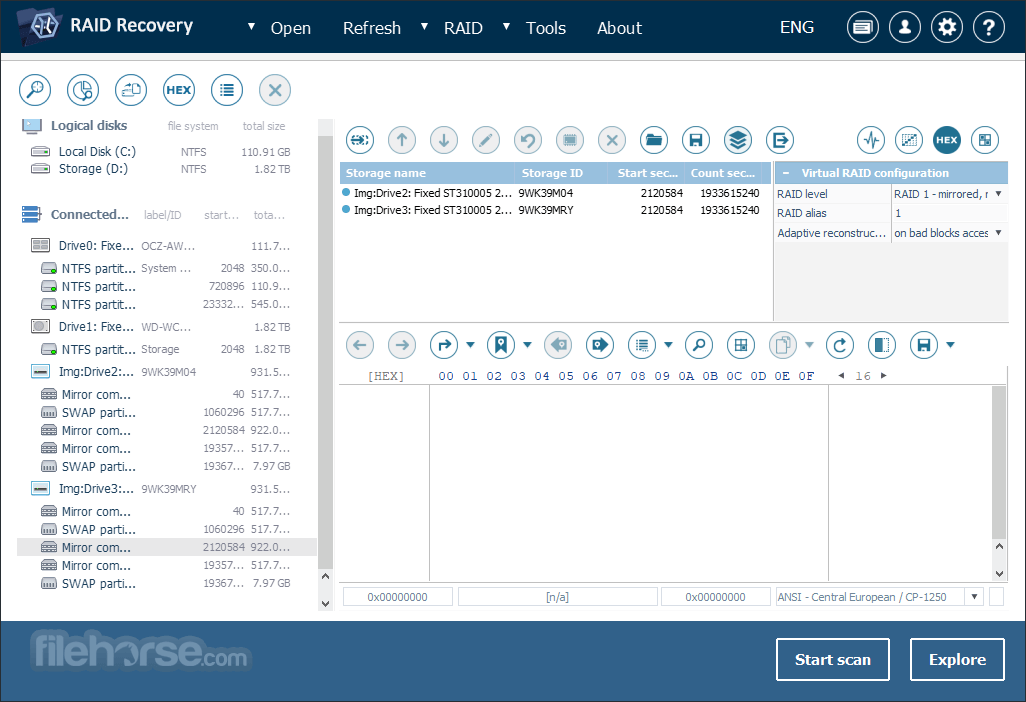Click the reload arrow icon in hex viewer
Screen dimensions: 1026x702
click(840, 345)
